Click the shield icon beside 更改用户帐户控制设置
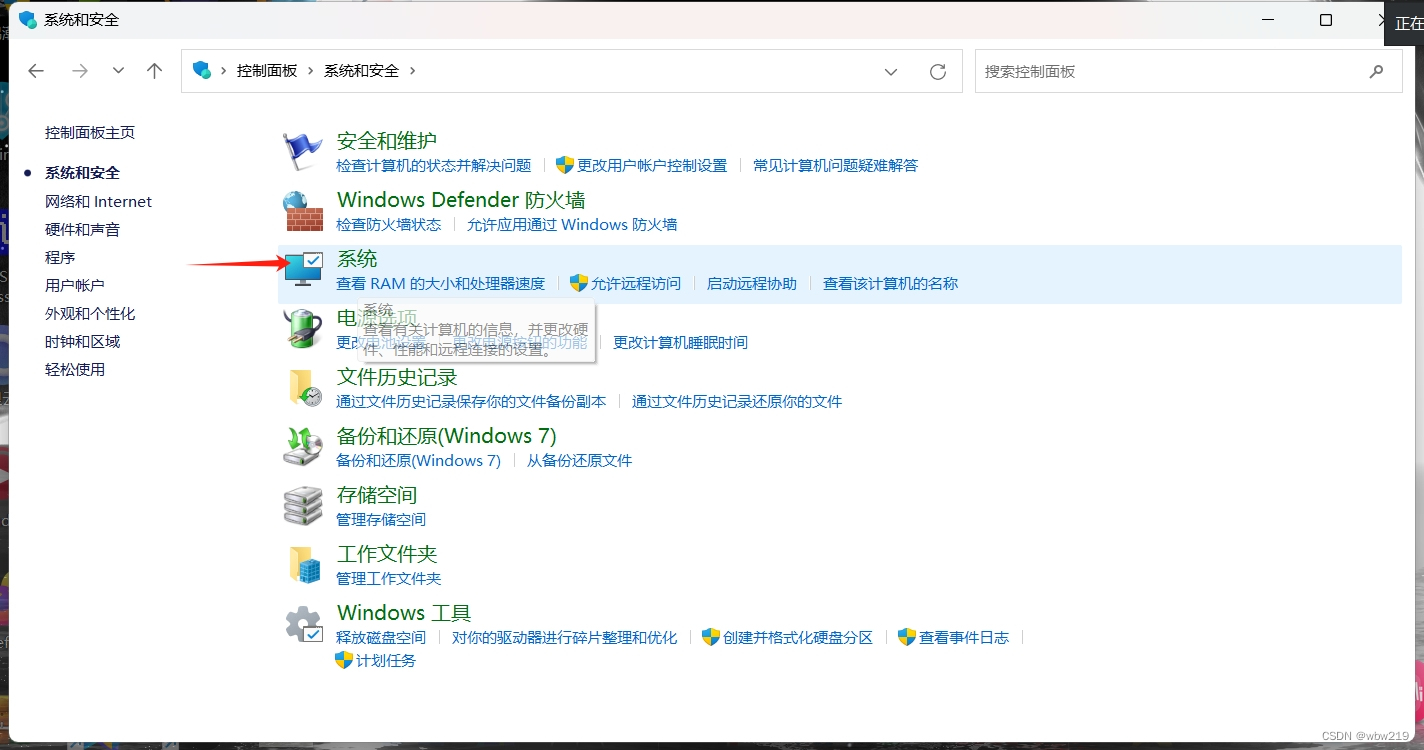The image size is (1424, 750). point(565,165)
